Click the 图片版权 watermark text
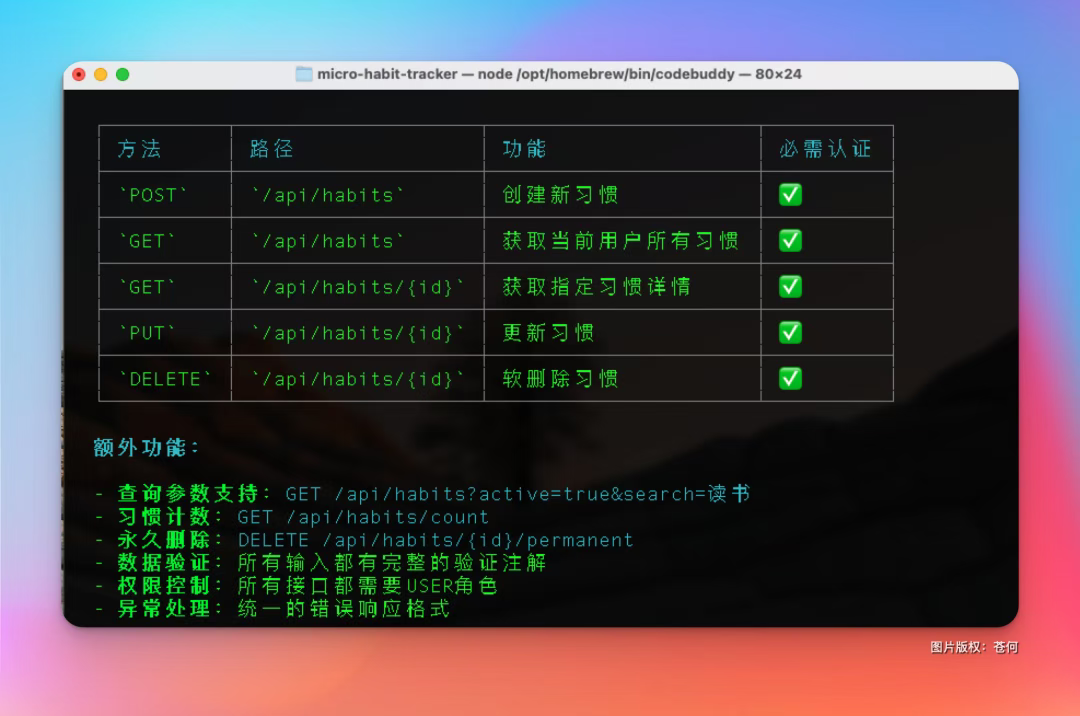1080x716 pixels. (x=973, y=647)
